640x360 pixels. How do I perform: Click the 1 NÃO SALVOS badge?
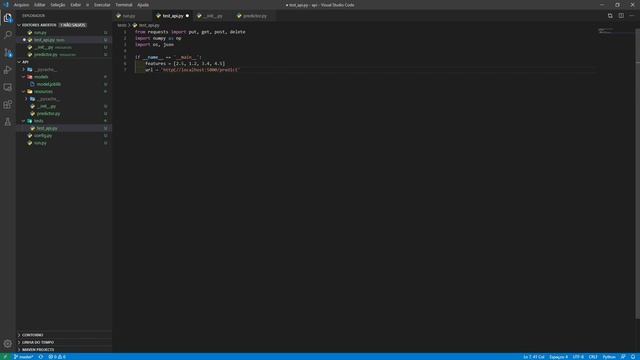pyautogui.click(x=73, y=25)
